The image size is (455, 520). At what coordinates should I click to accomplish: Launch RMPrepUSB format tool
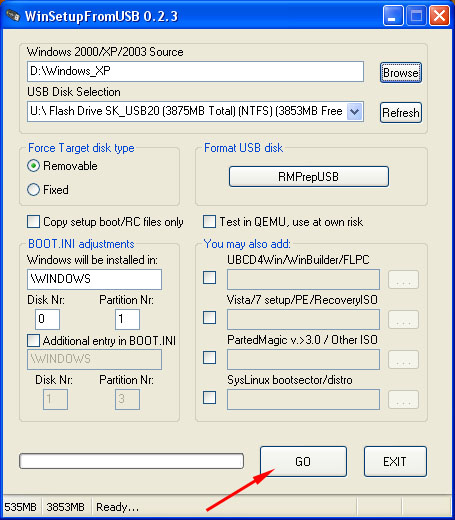[309, 176]
